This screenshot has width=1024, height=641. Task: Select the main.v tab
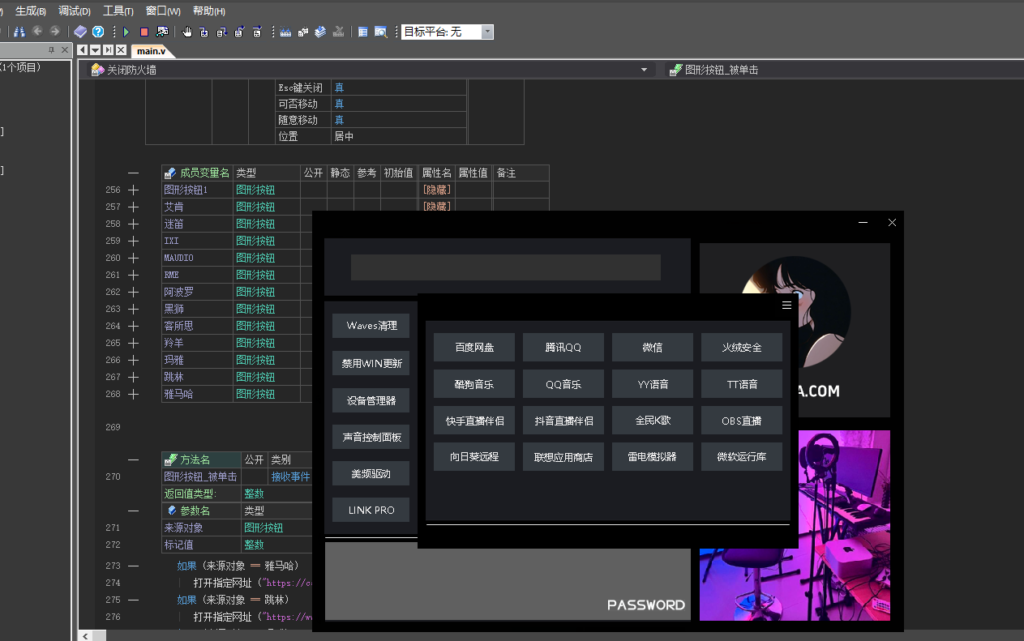(x=152, y=50)
